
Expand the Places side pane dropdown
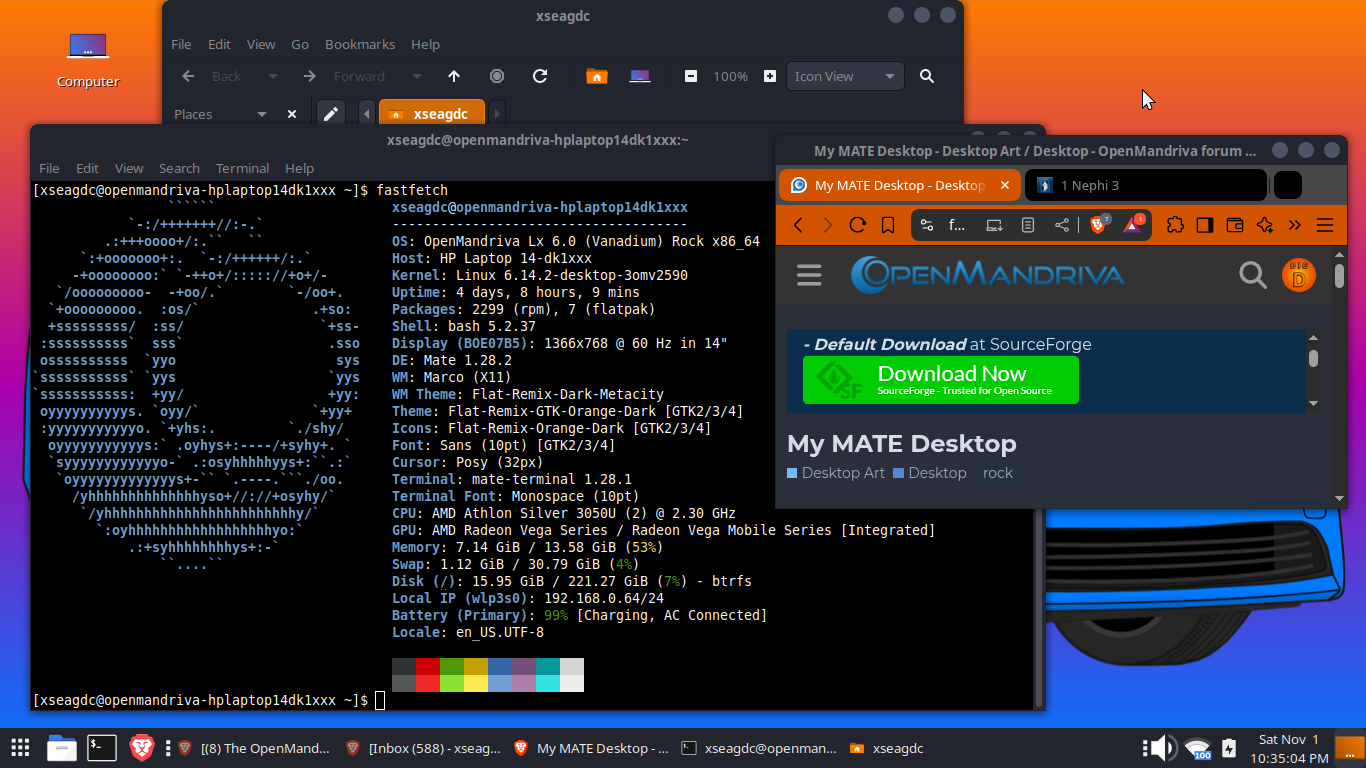261,114
